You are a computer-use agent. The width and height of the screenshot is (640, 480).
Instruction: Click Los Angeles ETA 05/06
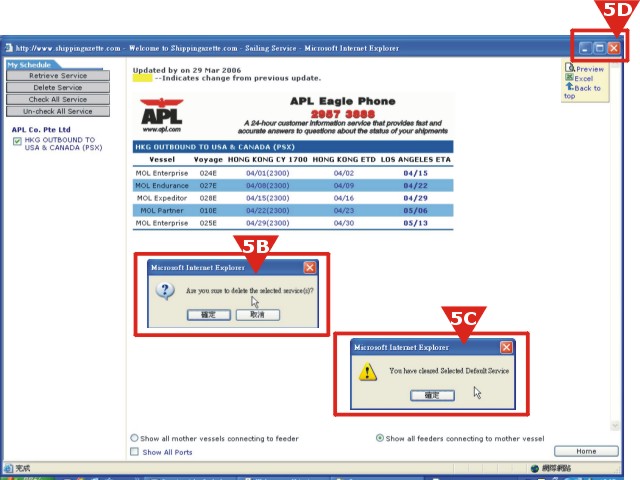(416, 211)
